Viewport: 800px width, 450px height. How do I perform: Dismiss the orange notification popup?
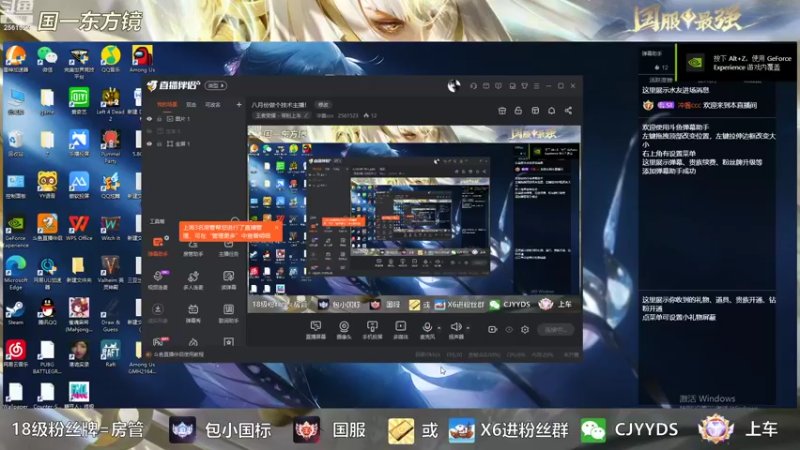point(277,228)
